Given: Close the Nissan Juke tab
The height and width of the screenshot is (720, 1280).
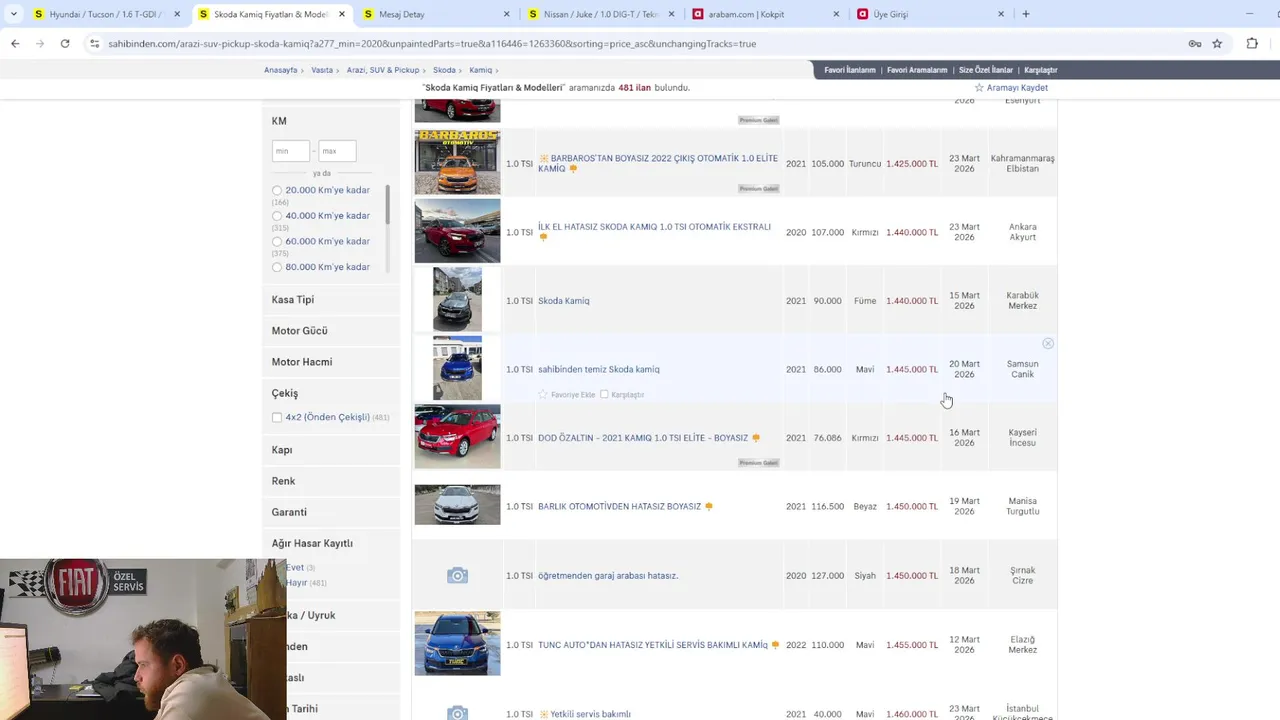Looking at the screenshot, I should (671, 14).
